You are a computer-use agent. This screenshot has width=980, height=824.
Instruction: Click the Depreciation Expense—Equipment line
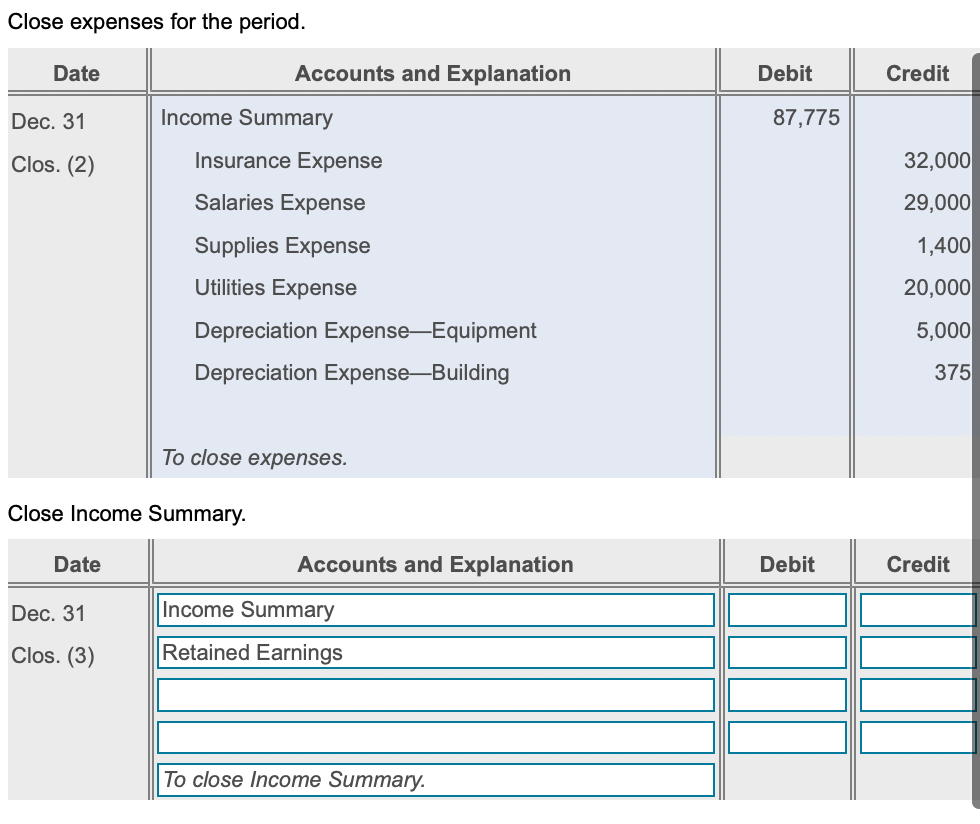[365, 330]
